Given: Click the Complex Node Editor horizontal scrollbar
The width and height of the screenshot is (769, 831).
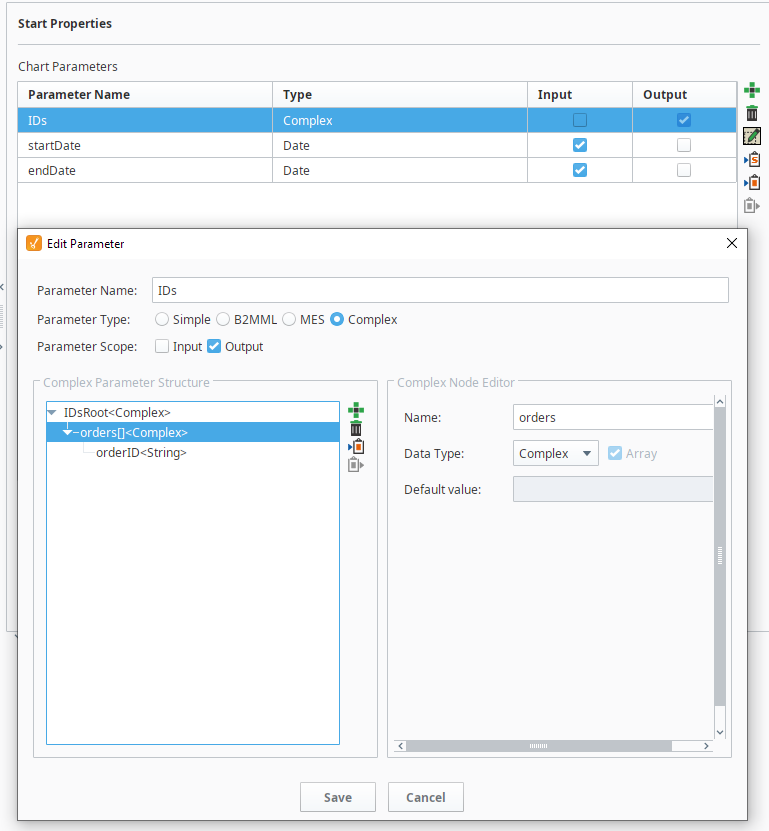Looking at the screenshot, I should point(538,746).
